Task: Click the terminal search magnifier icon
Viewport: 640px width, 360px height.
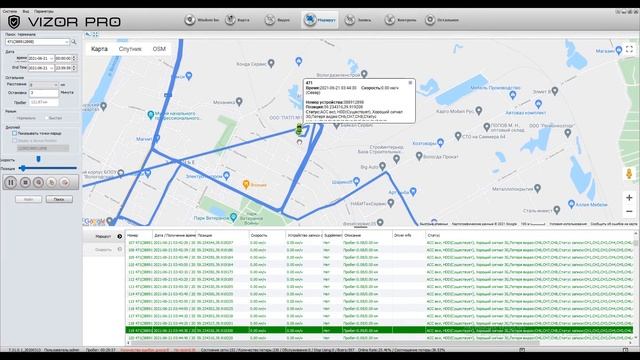Action: [x=74, y=42]
